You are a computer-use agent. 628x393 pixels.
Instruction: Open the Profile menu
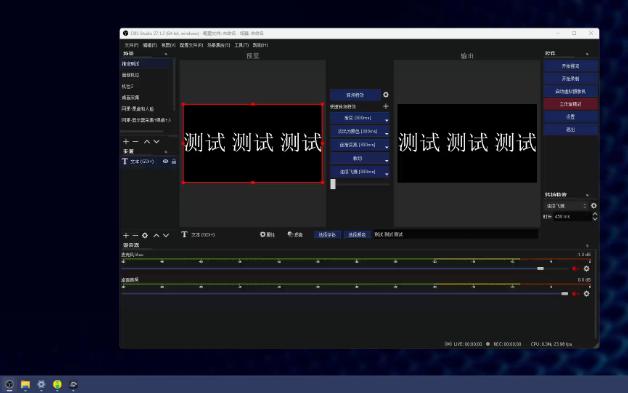tap(191, 45)
